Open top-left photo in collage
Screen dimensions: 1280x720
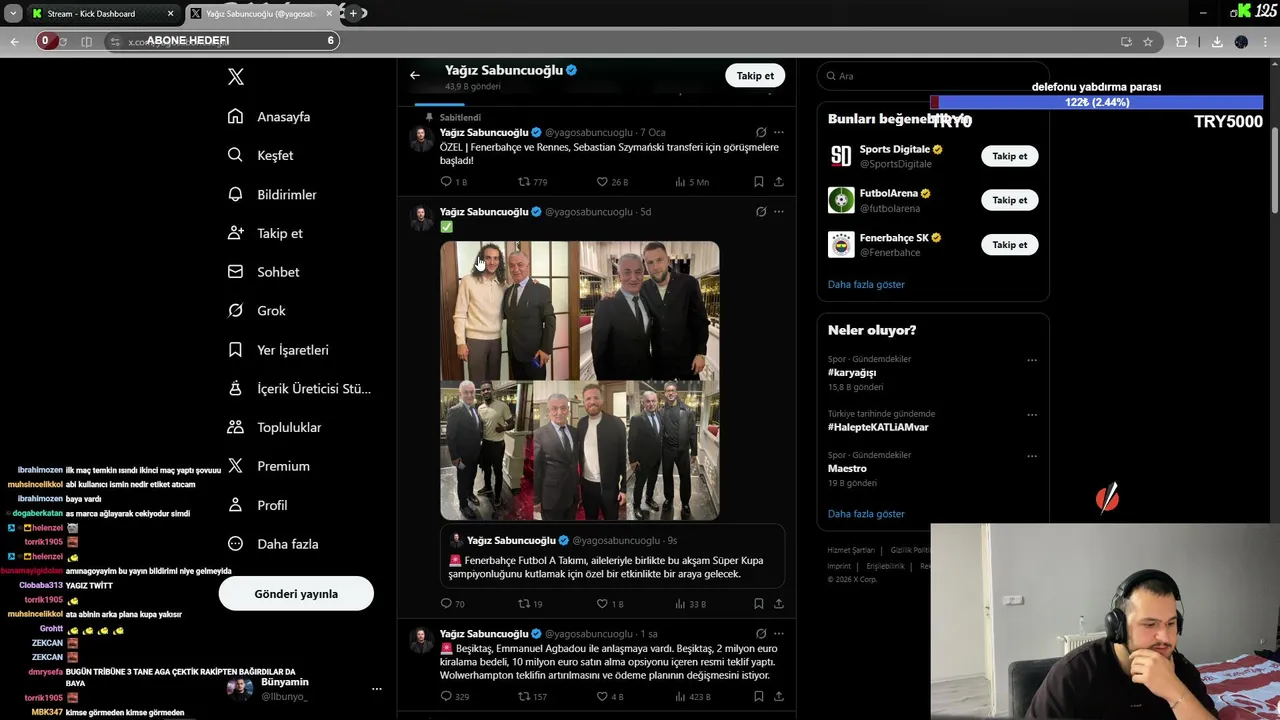509,310
